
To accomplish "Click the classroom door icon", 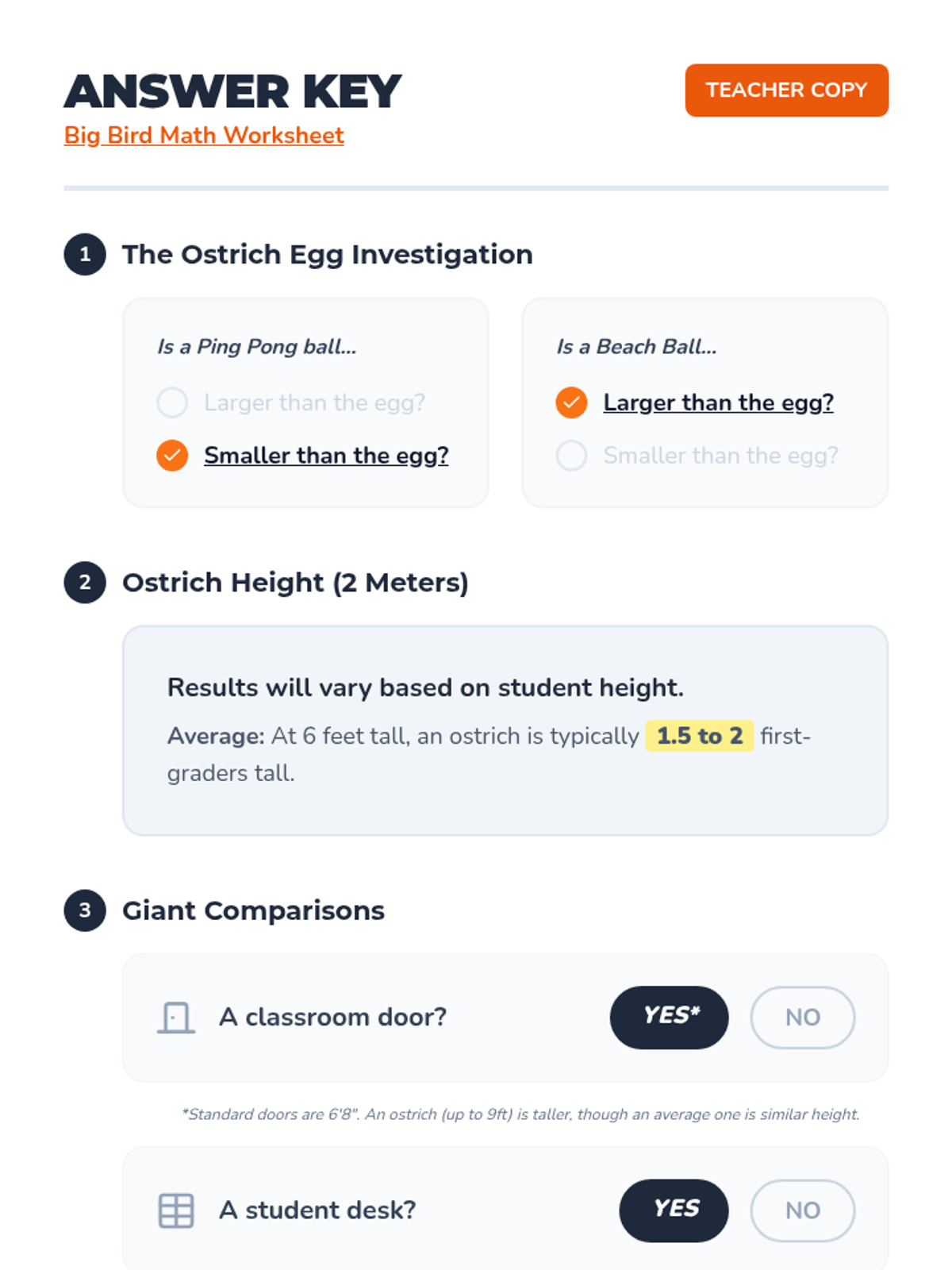I will 176,1018.
